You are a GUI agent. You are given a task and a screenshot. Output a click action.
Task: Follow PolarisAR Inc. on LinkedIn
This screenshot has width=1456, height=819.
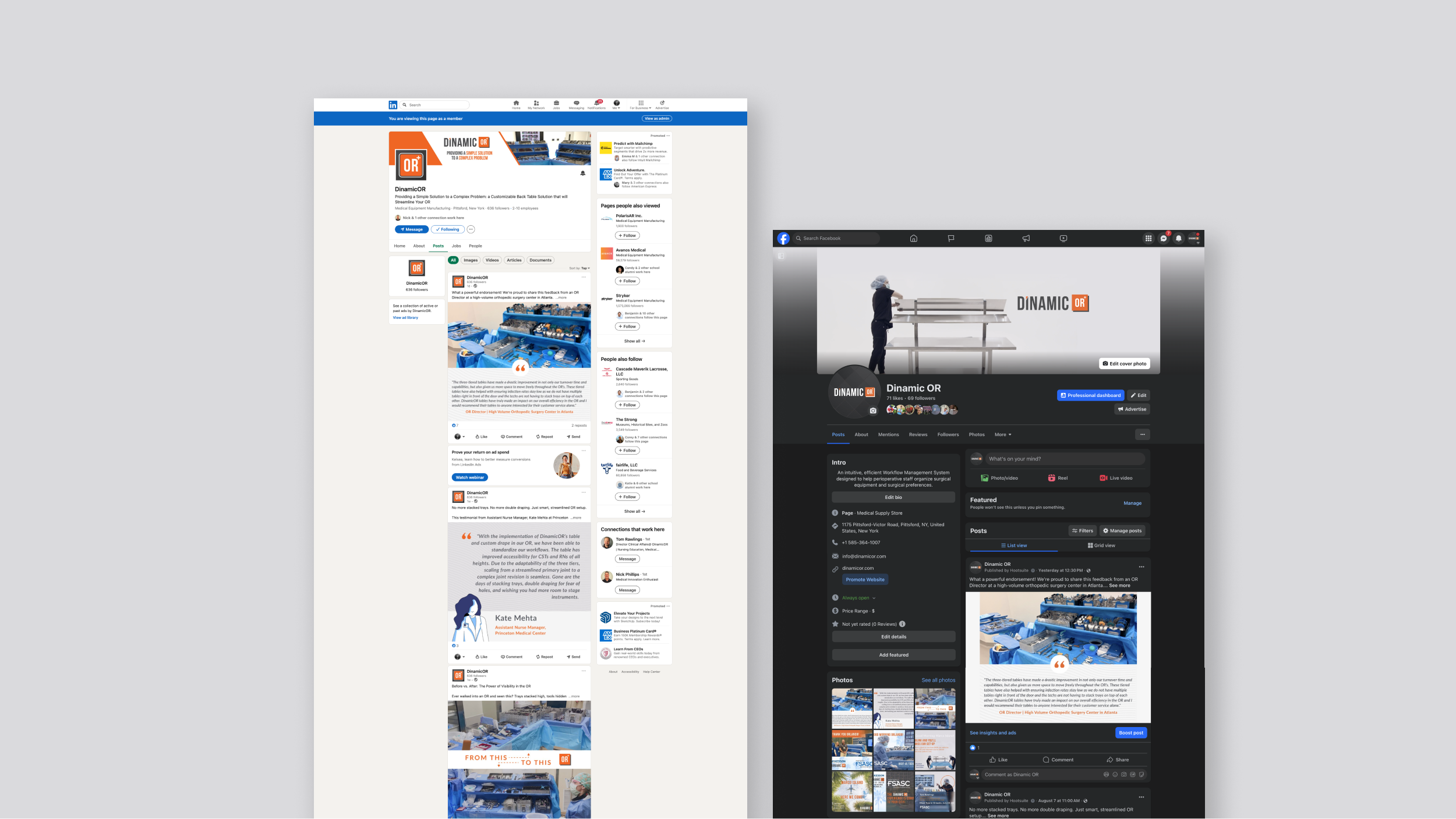tap(627, 236)
